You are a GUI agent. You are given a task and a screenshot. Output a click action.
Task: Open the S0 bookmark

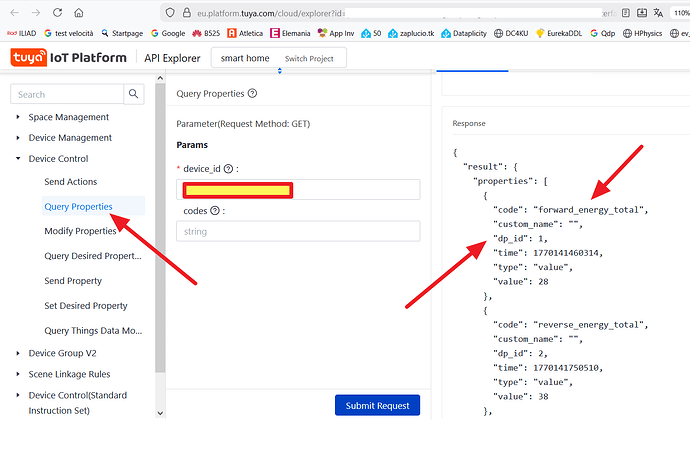(x=371, y=33)
